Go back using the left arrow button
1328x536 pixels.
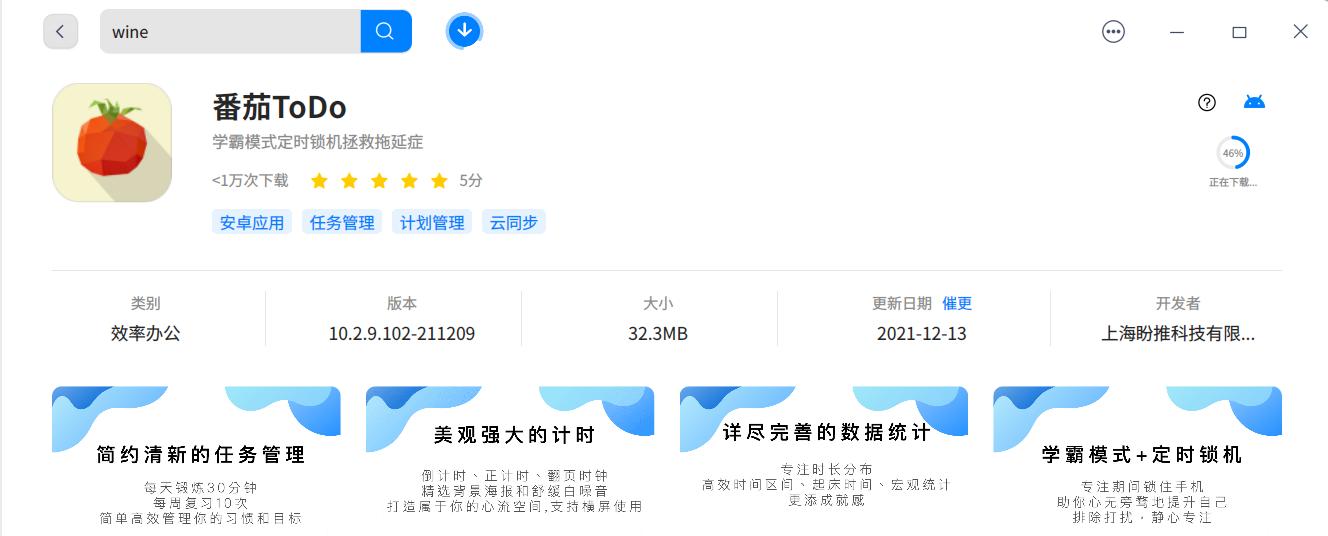[60, 31]
